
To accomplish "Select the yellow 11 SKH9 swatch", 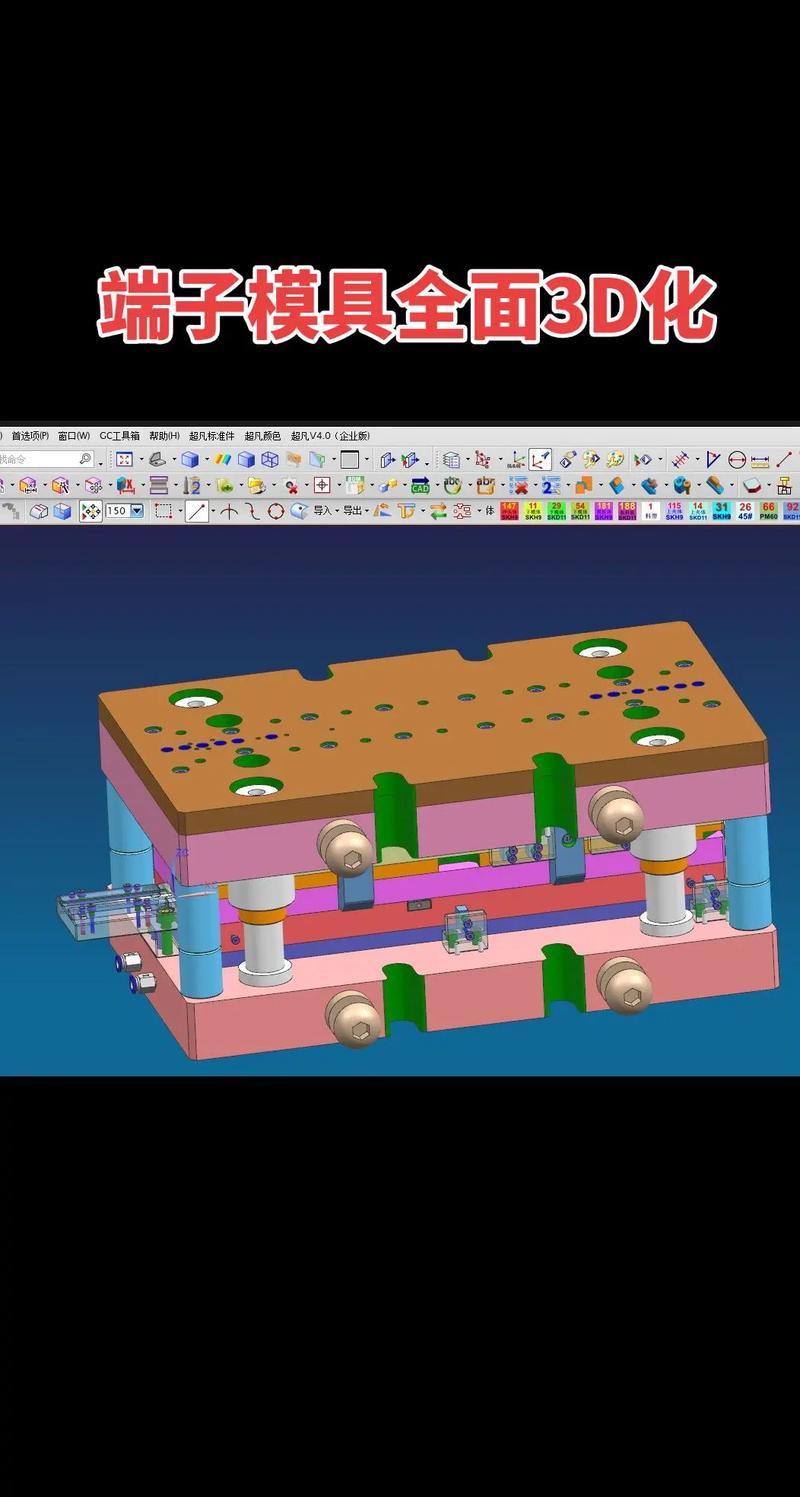I will pos(533,511).
